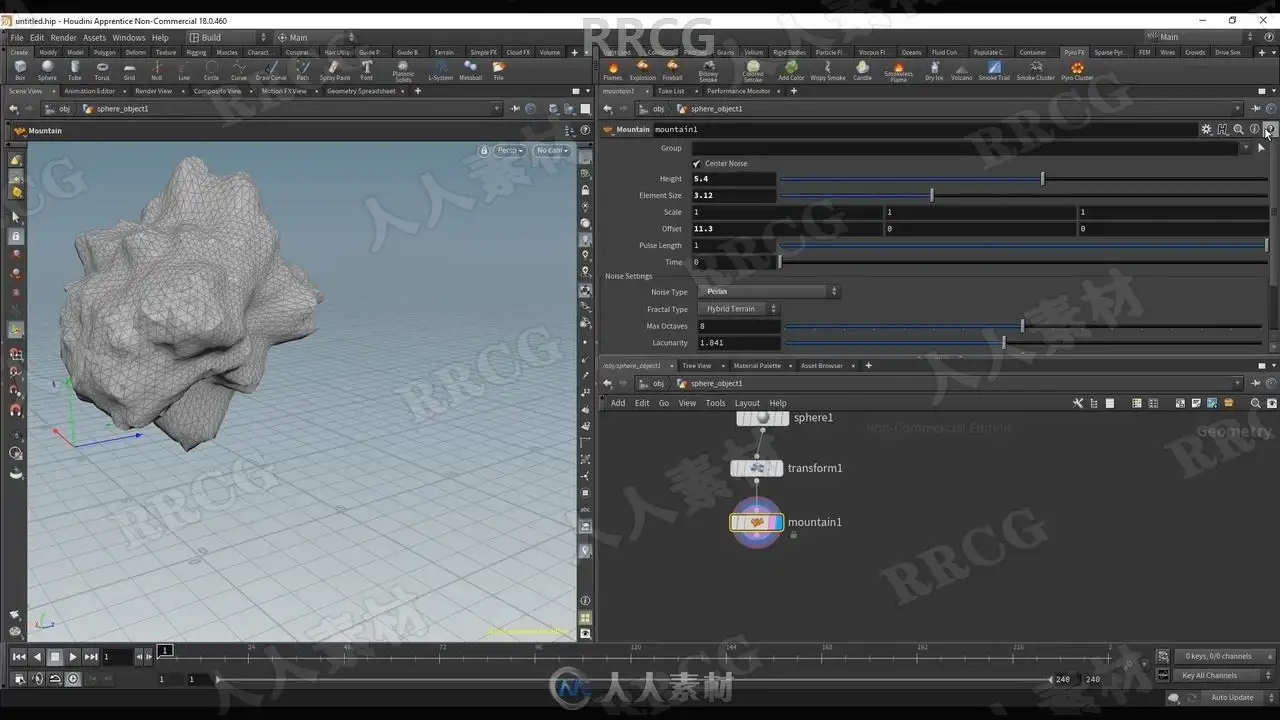The width and height of the screenshot is (1280, 720).
Task: Click the Height slider handle
Action: (x=1042, y=179)
